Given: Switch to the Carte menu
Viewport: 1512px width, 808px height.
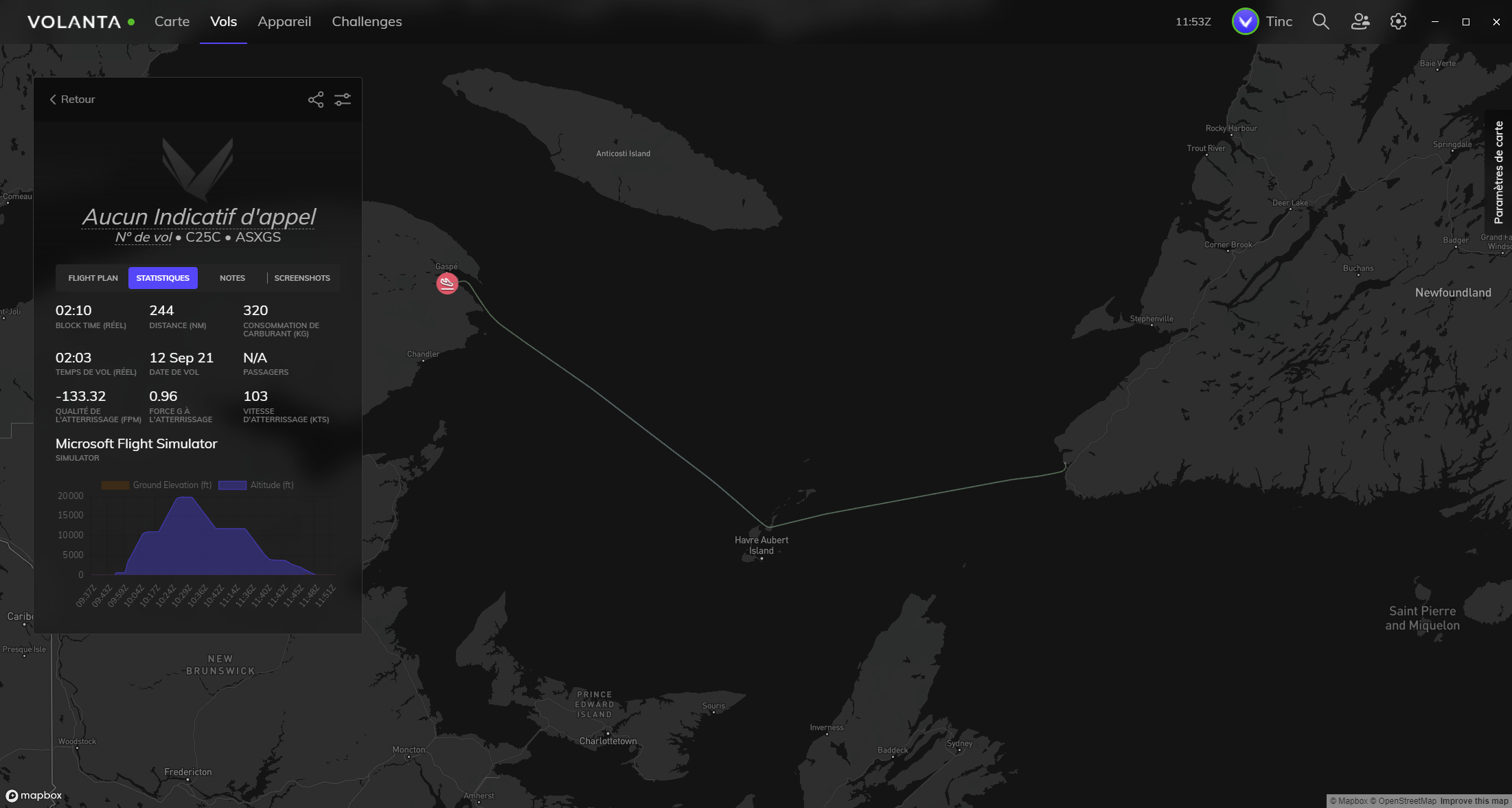Looking at the screenshot, I should pyautogui.click(x=172, y=21).
